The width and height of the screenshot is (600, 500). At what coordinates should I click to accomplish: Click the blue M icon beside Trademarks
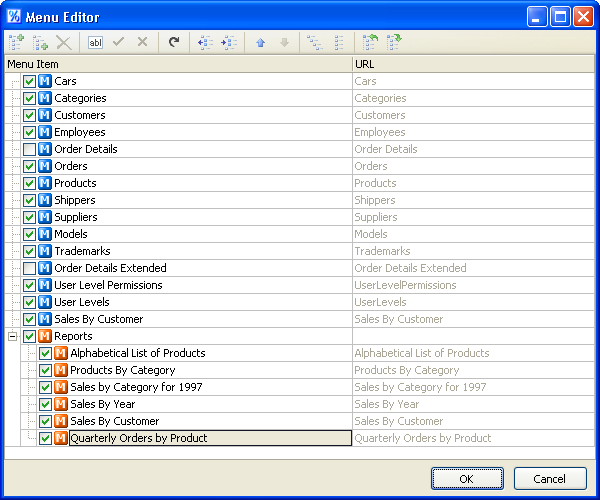(x=45, y=251)
